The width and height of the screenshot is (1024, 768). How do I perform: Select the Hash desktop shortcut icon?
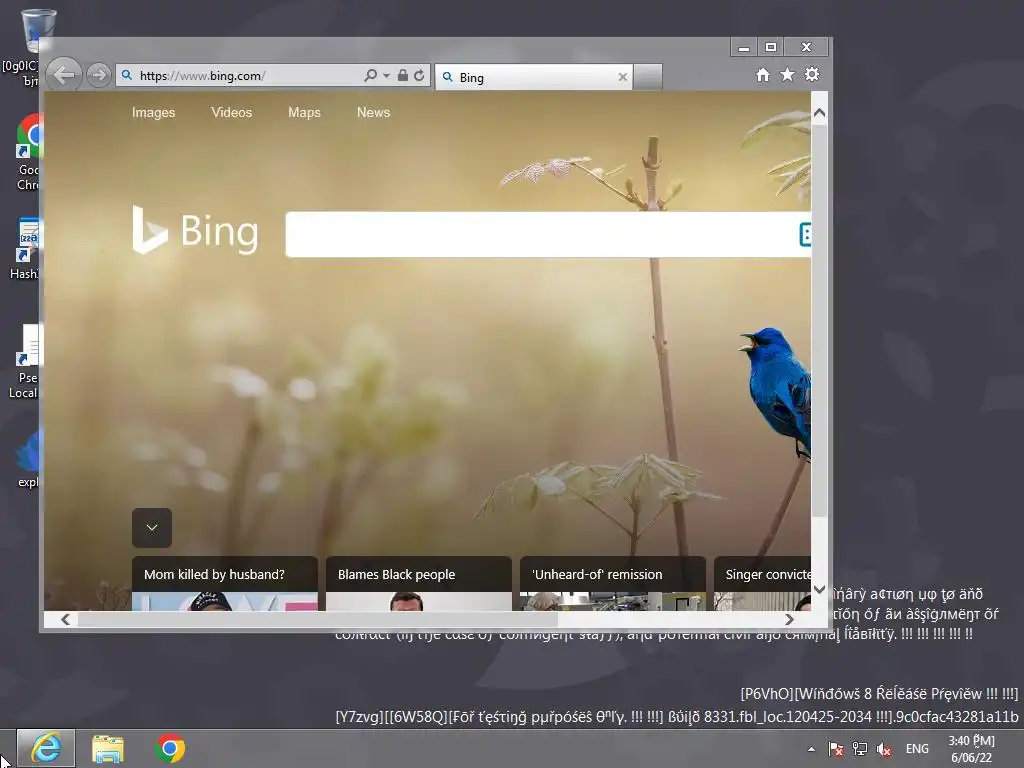click(x=26, y=249)
